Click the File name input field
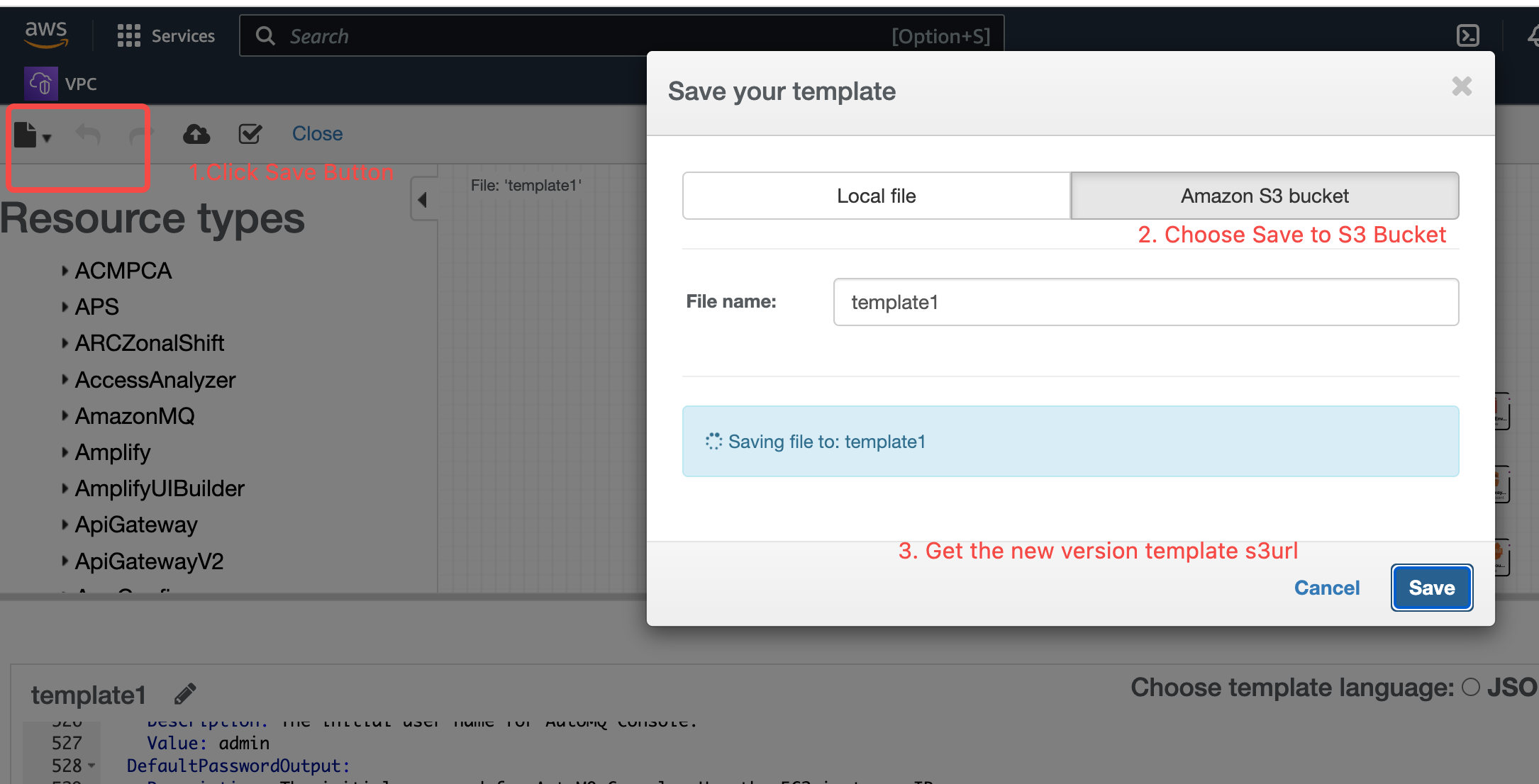This screenshot has height=784, width=1539. (1146, 302)
